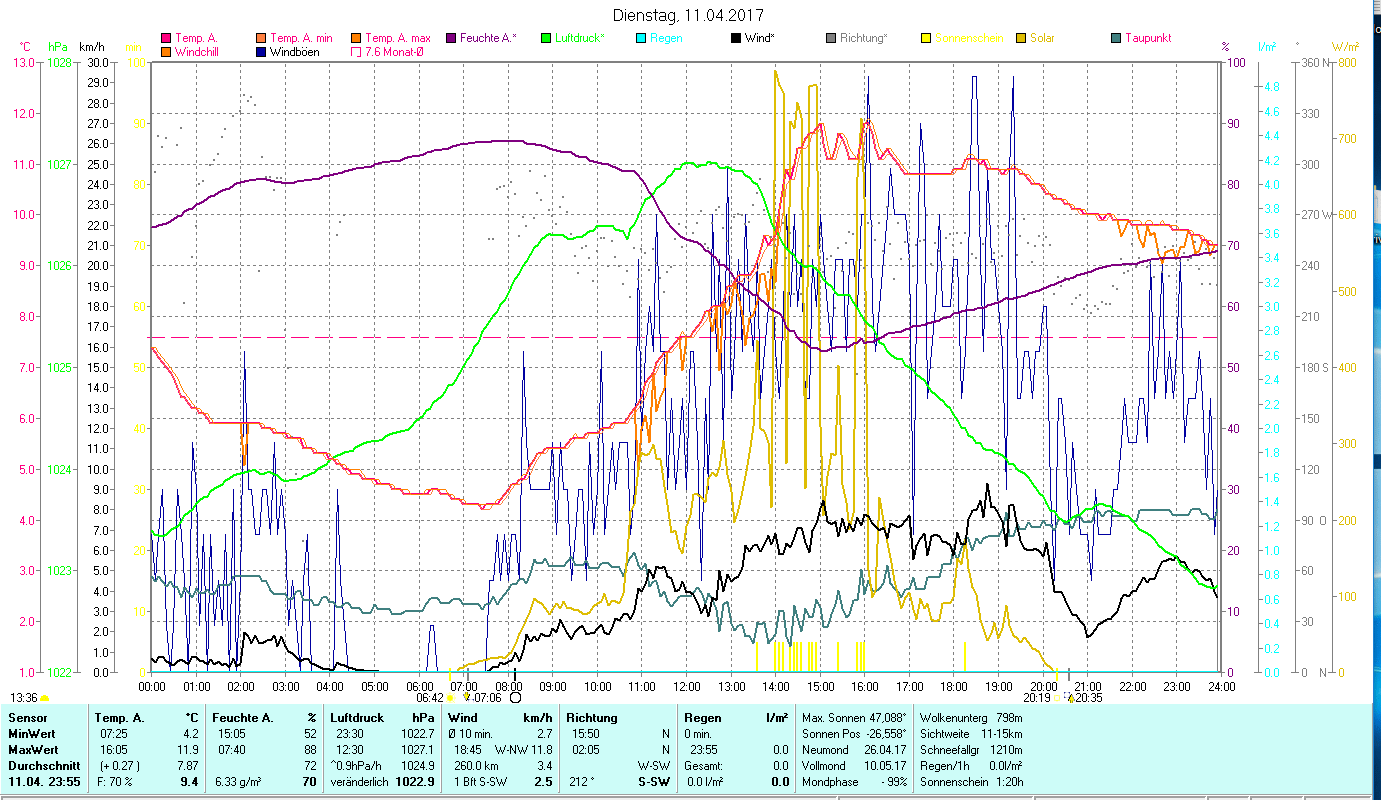Click the orange Temp. A. min swatch
Viewport: 1381px width, 800px height.
click(261, 39)
